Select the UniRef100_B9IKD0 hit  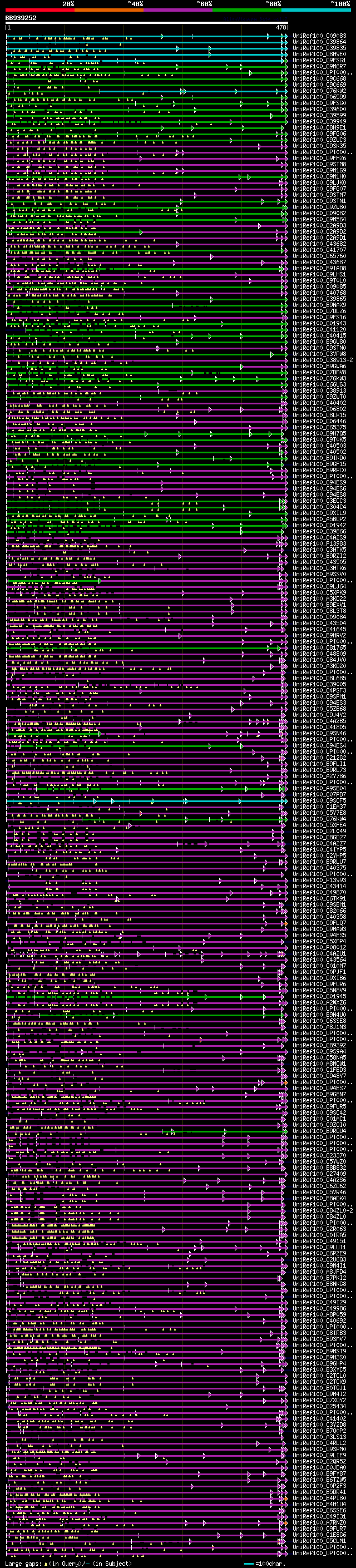pos(319,458)
